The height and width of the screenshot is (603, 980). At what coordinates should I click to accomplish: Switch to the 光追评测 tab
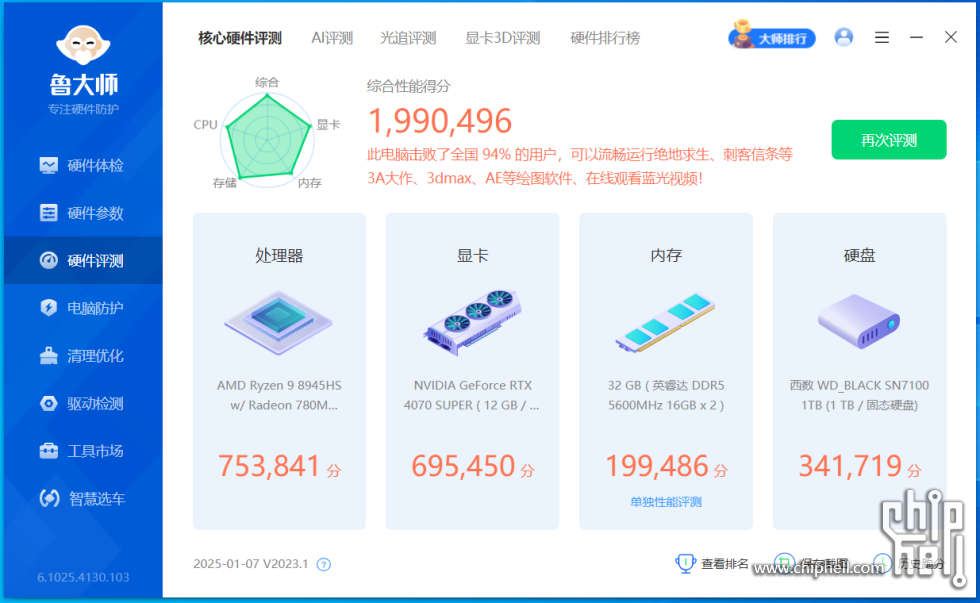(x=408, y=38)
